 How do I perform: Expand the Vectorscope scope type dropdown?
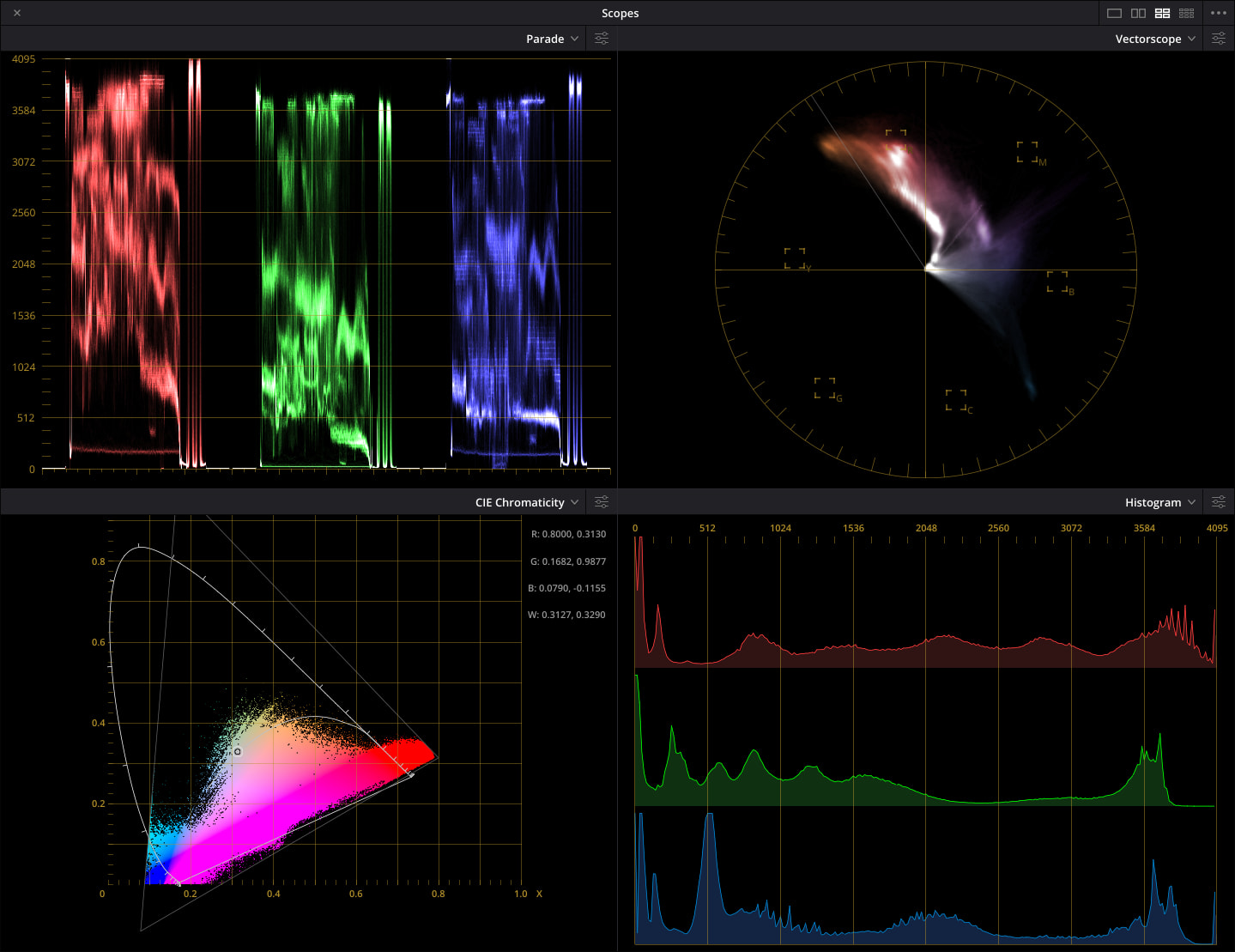coord(1154,39)
